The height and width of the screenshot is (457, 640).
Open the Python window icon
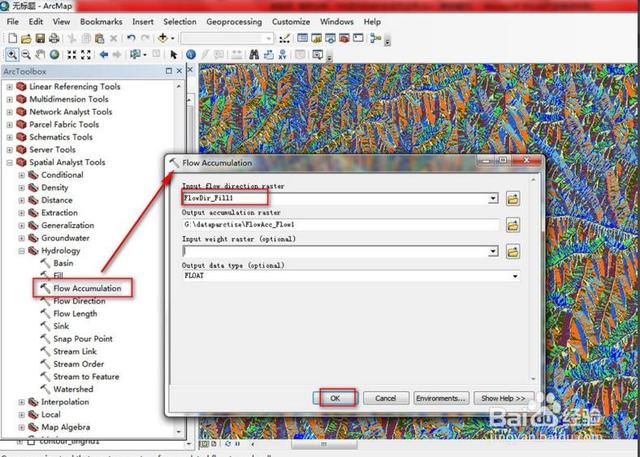tap(358, 38)
